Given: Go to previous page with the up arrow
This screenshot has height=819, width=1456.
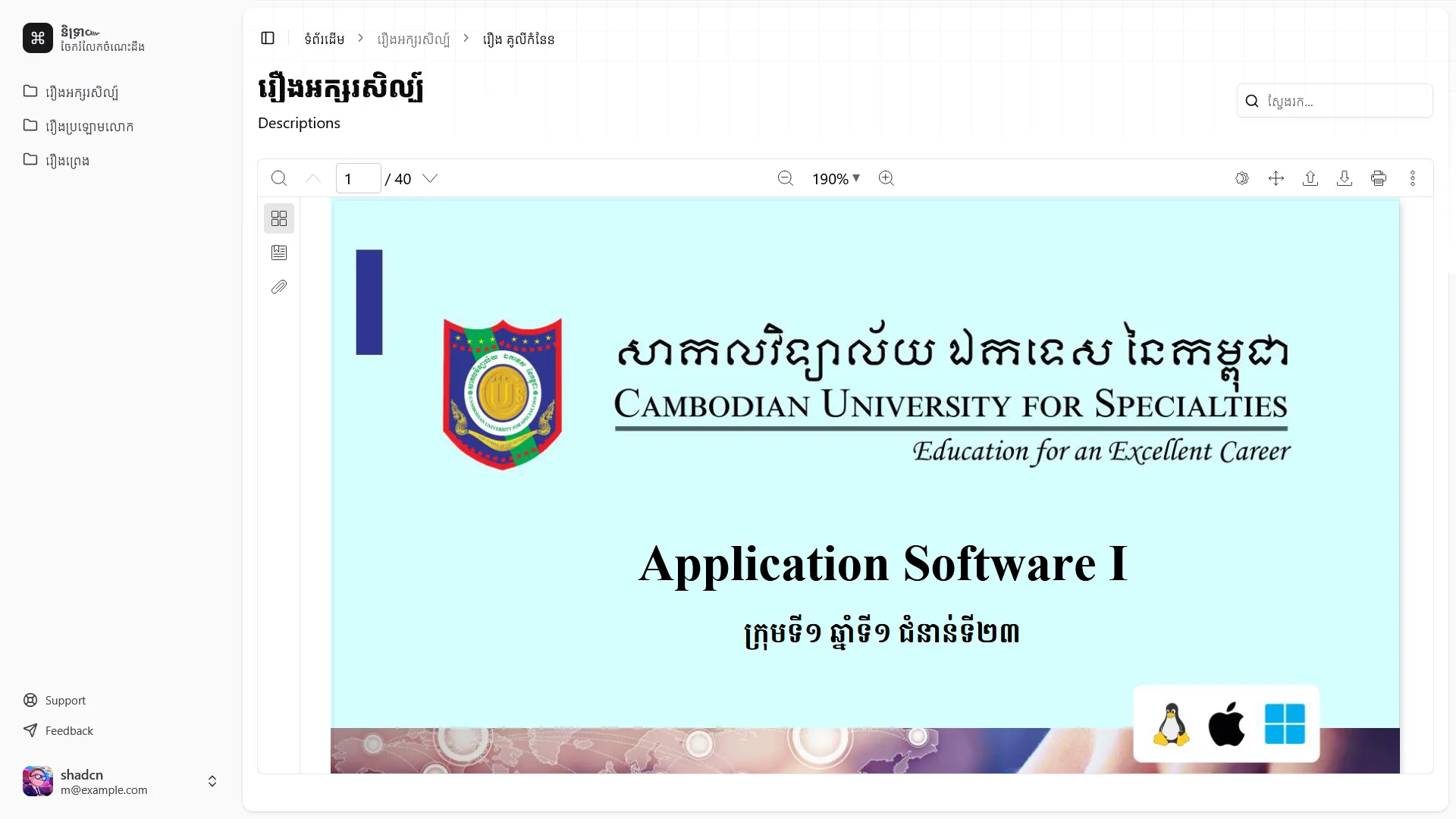Looking at the screenshot, I should (x=312, y=178).
